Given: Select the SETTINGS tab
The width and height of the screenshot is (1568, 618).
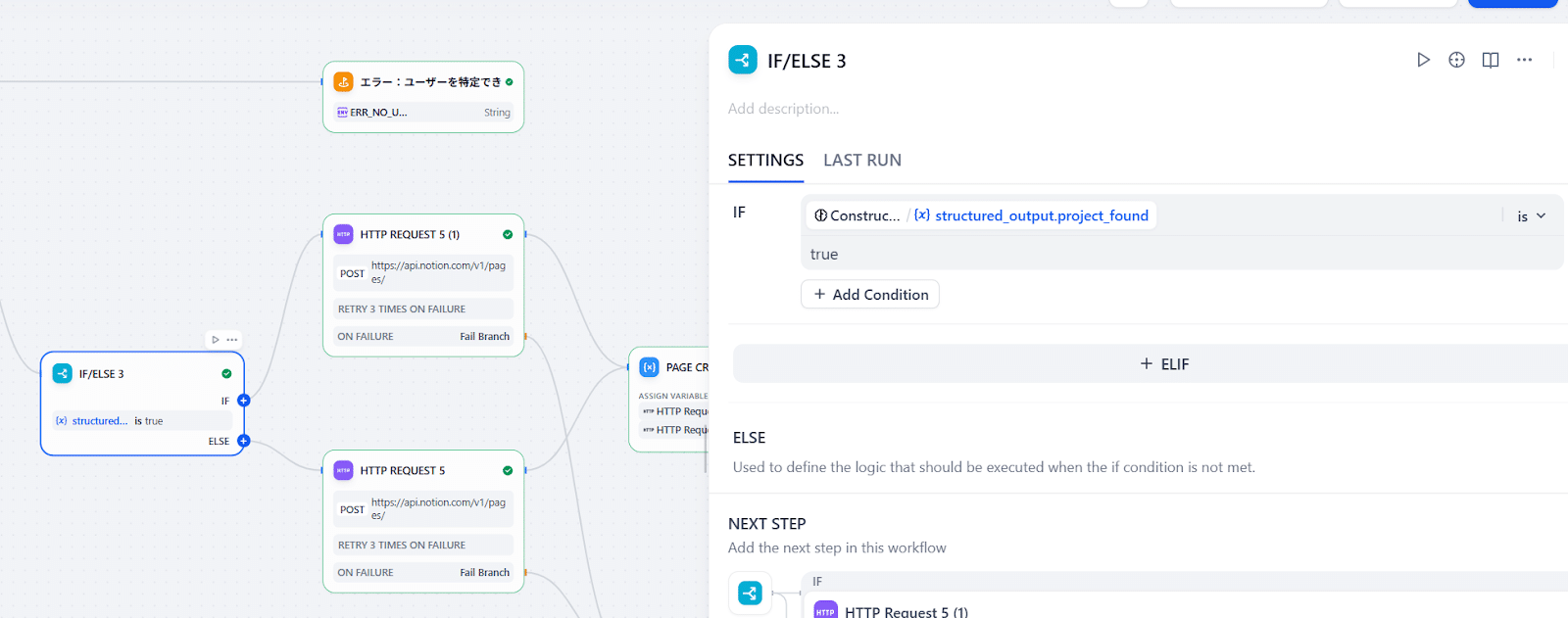Looking at the screenshot, I should point(765,160).
